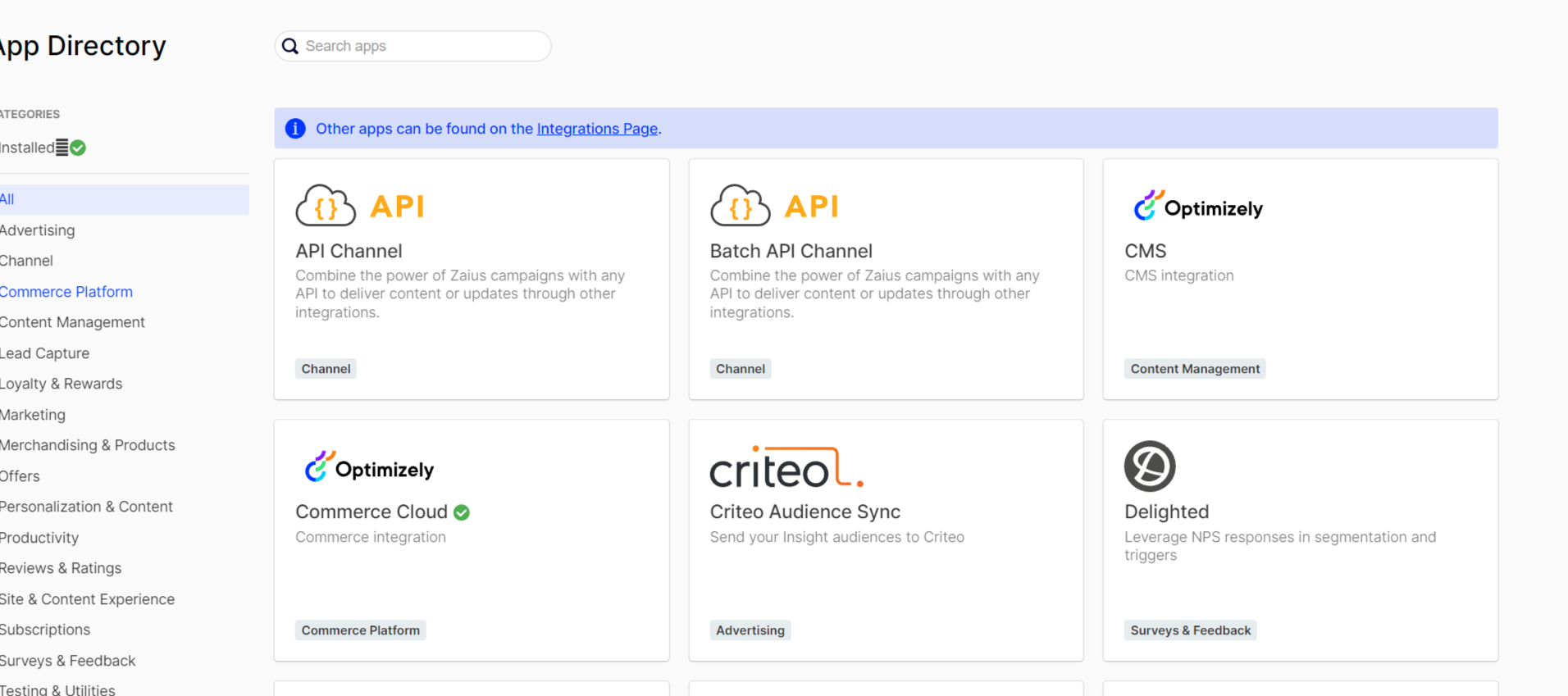Show the Advertising category apps

[38, 230]
